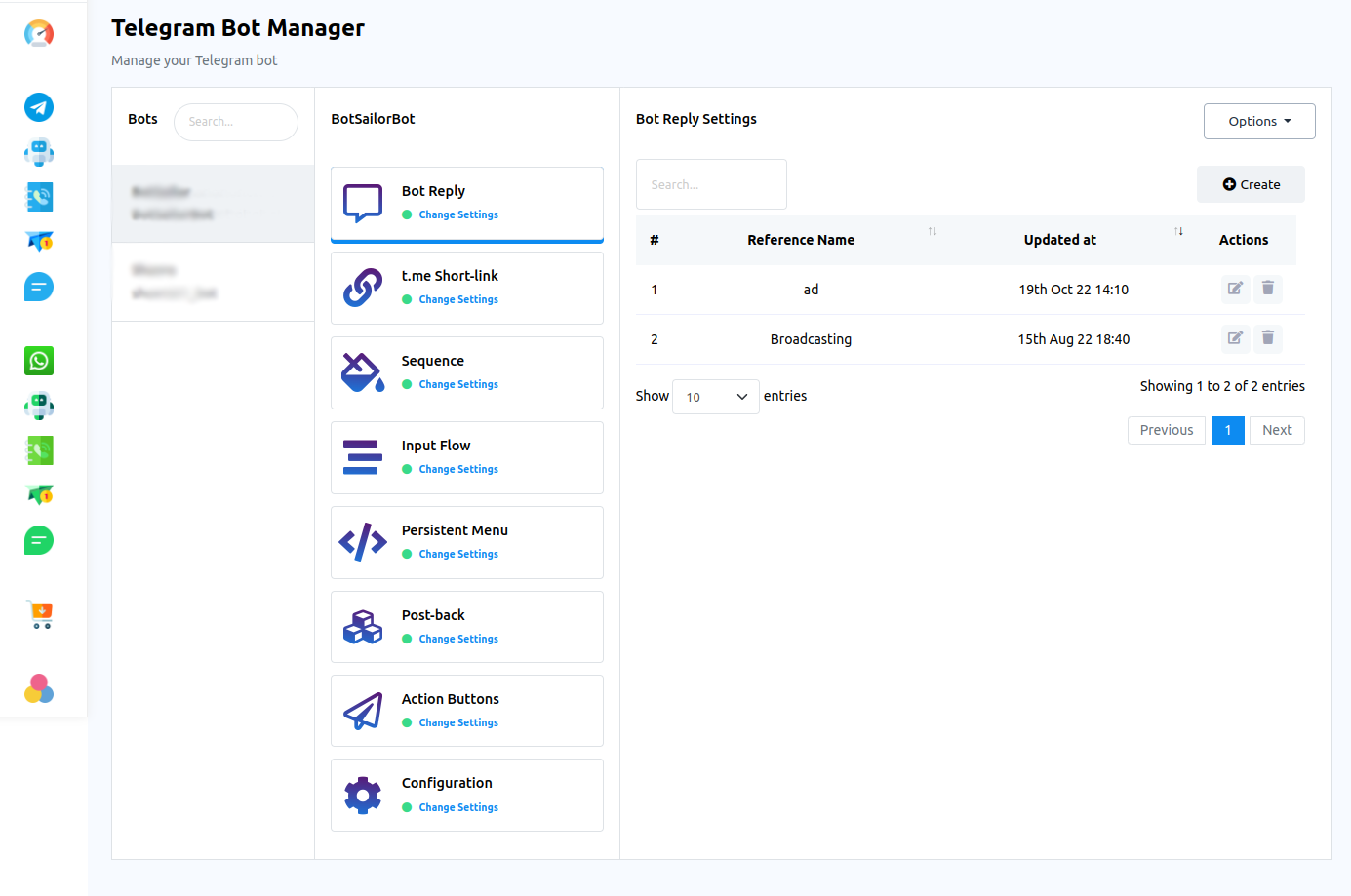This screenshot has width=1351, height=896.
Task: Open the green phonebook contacts sidebar icon
Action: pyautogui.click(x=39, y=450)
